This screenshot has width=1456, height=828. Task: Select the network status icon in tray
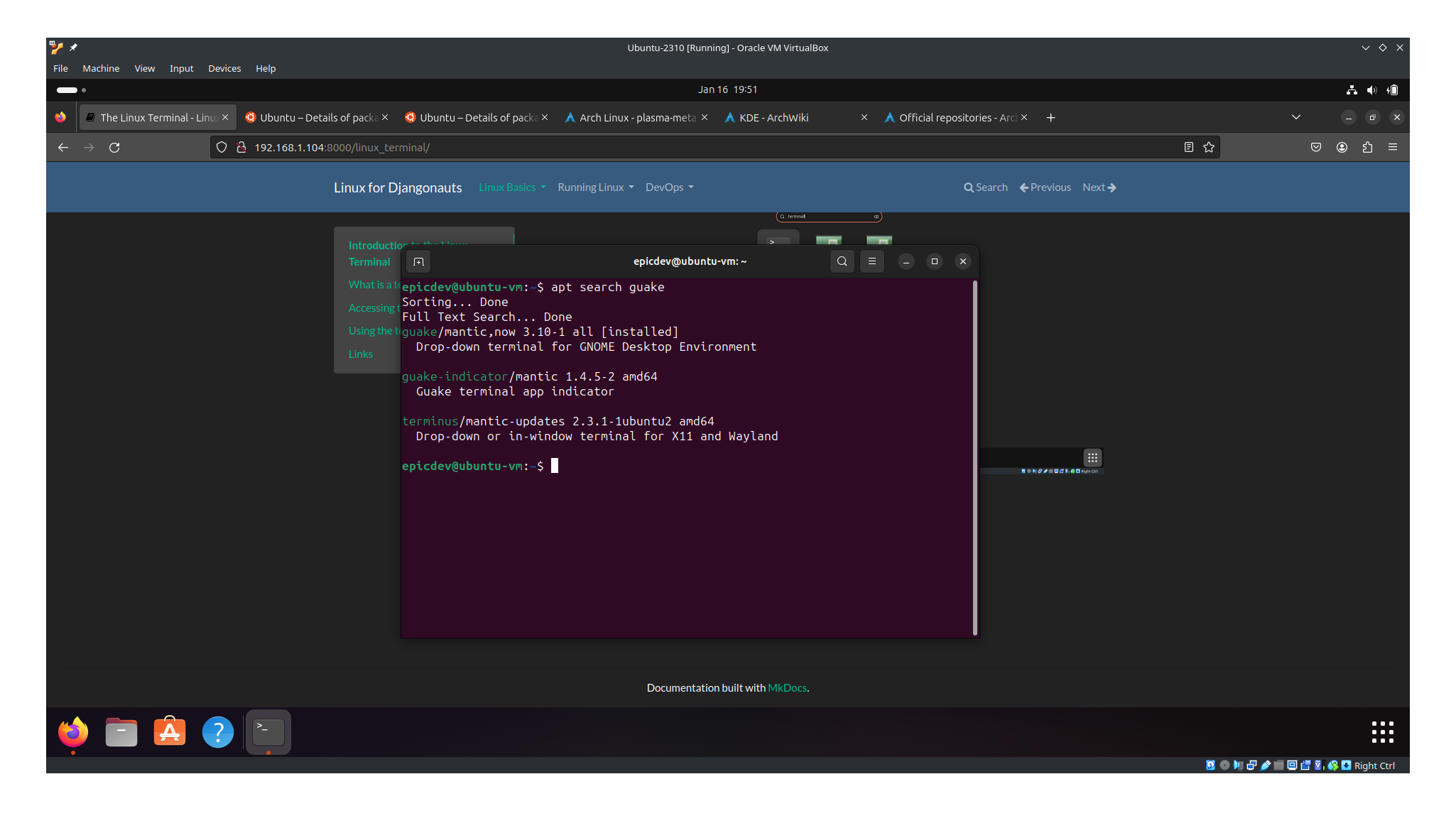click(1350, 89)
